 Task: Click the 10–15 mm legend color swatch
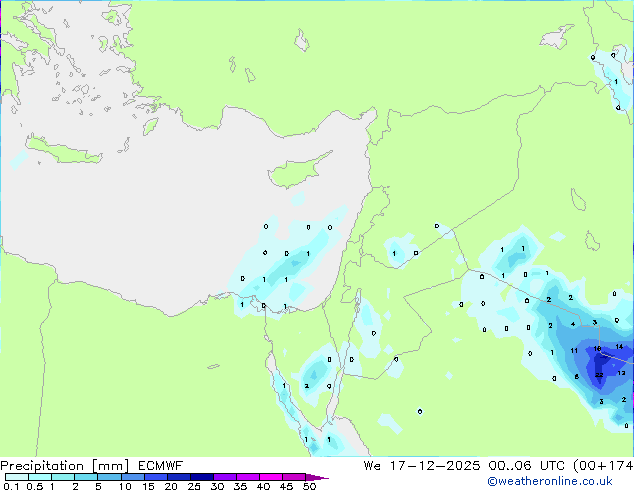133,477
